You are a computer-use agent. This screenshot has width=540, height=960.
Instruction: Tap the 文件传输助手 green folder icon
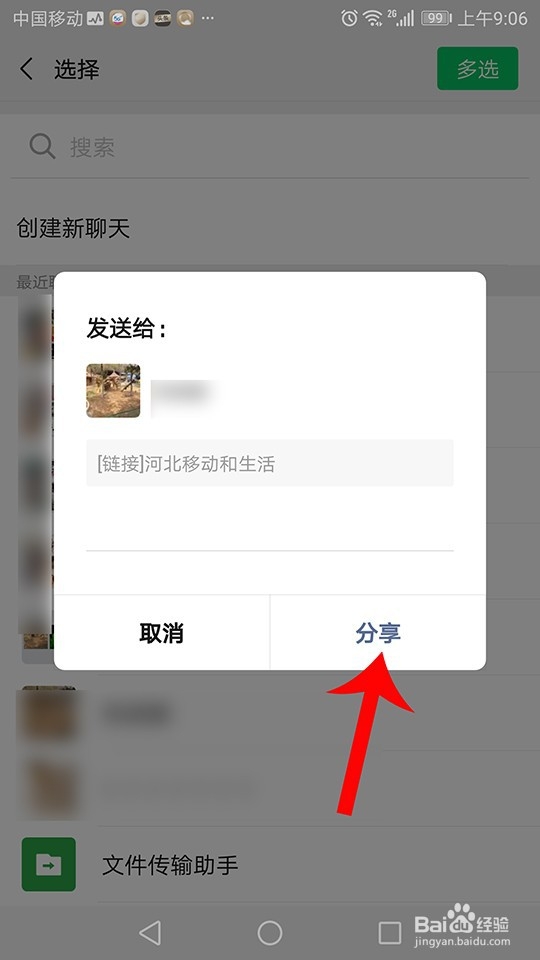(x=49, y=864)
